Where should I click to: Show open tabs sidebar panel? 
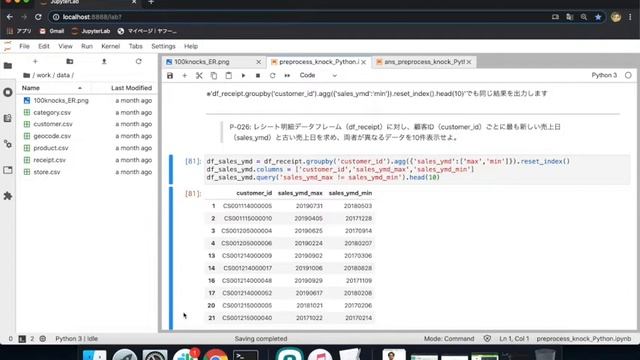[x=8, y=170]
